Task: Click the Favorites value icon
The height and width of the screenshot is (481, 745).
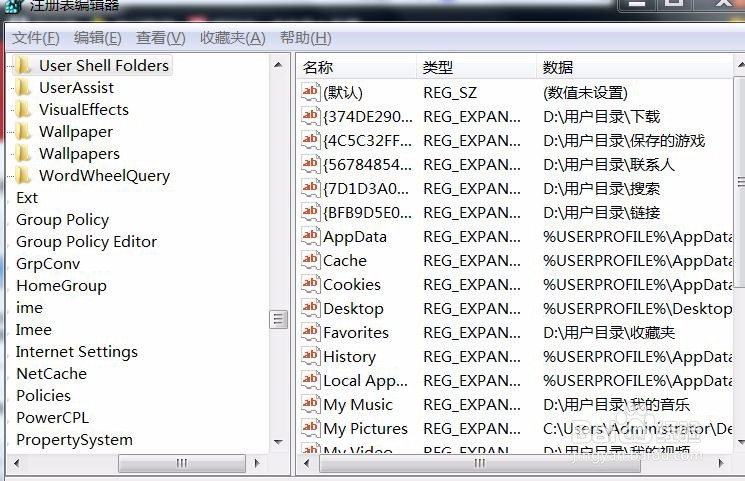Action: click(311, 332)
